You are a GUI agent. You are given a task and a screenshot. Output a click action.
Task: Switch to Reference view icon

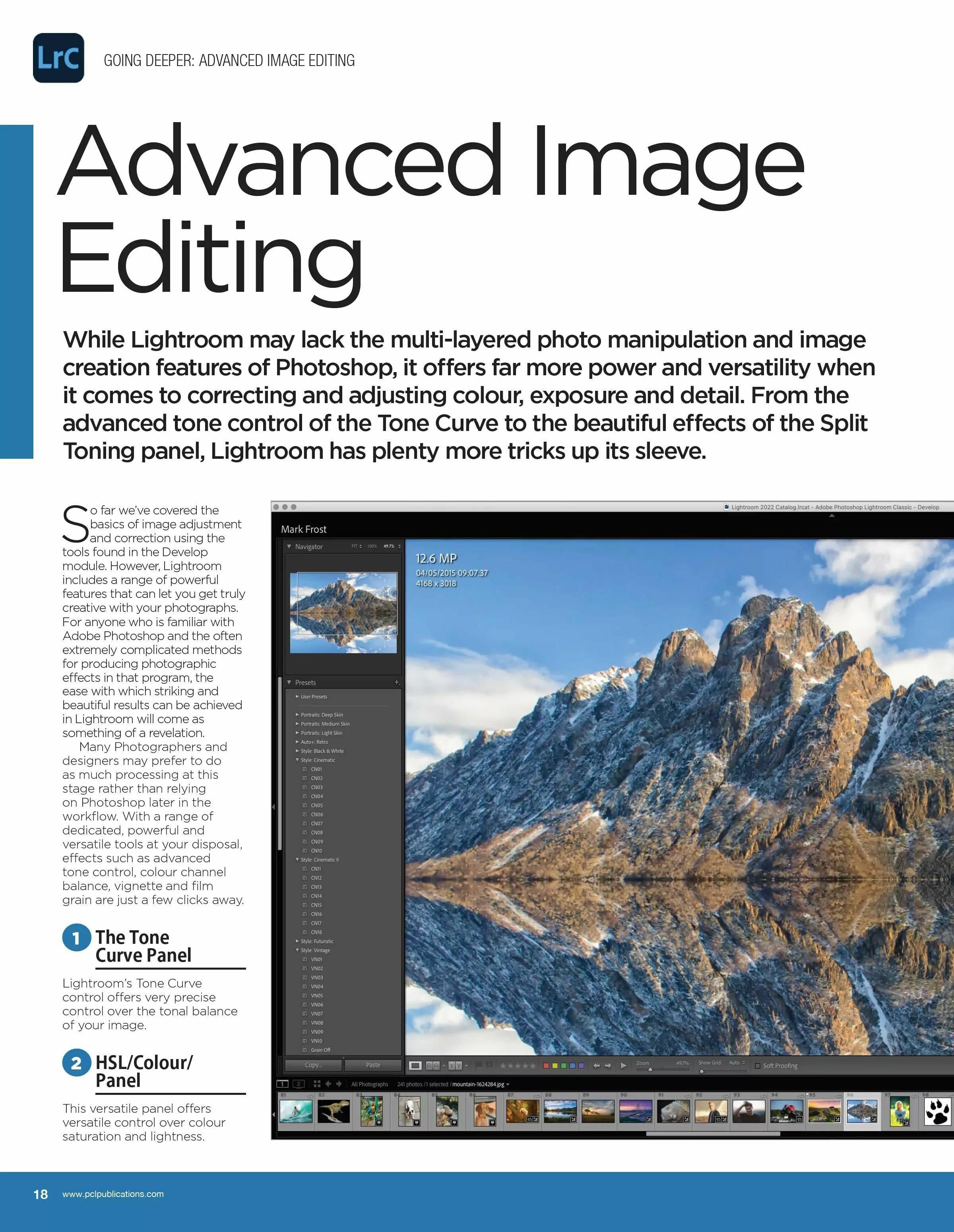pyautogui.click(x=433, y=1065)
